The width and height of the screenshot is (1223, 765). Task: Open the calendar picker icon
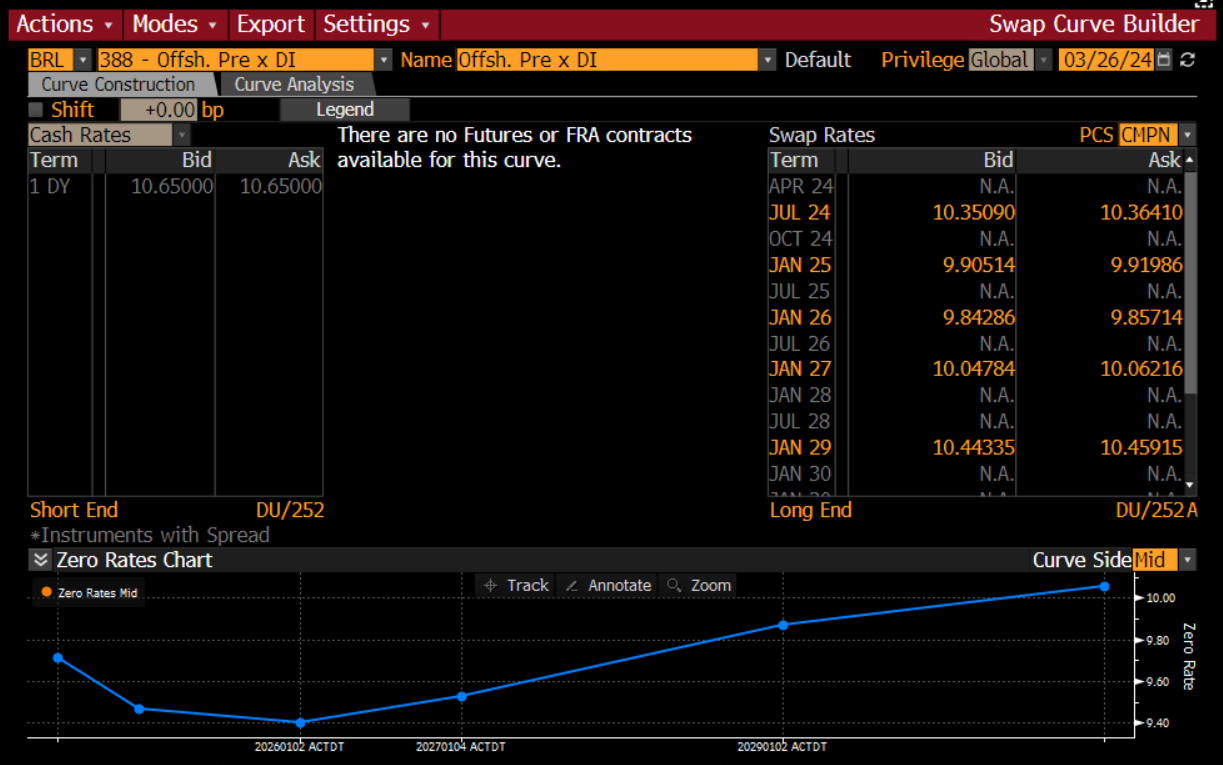(1163, 60)
